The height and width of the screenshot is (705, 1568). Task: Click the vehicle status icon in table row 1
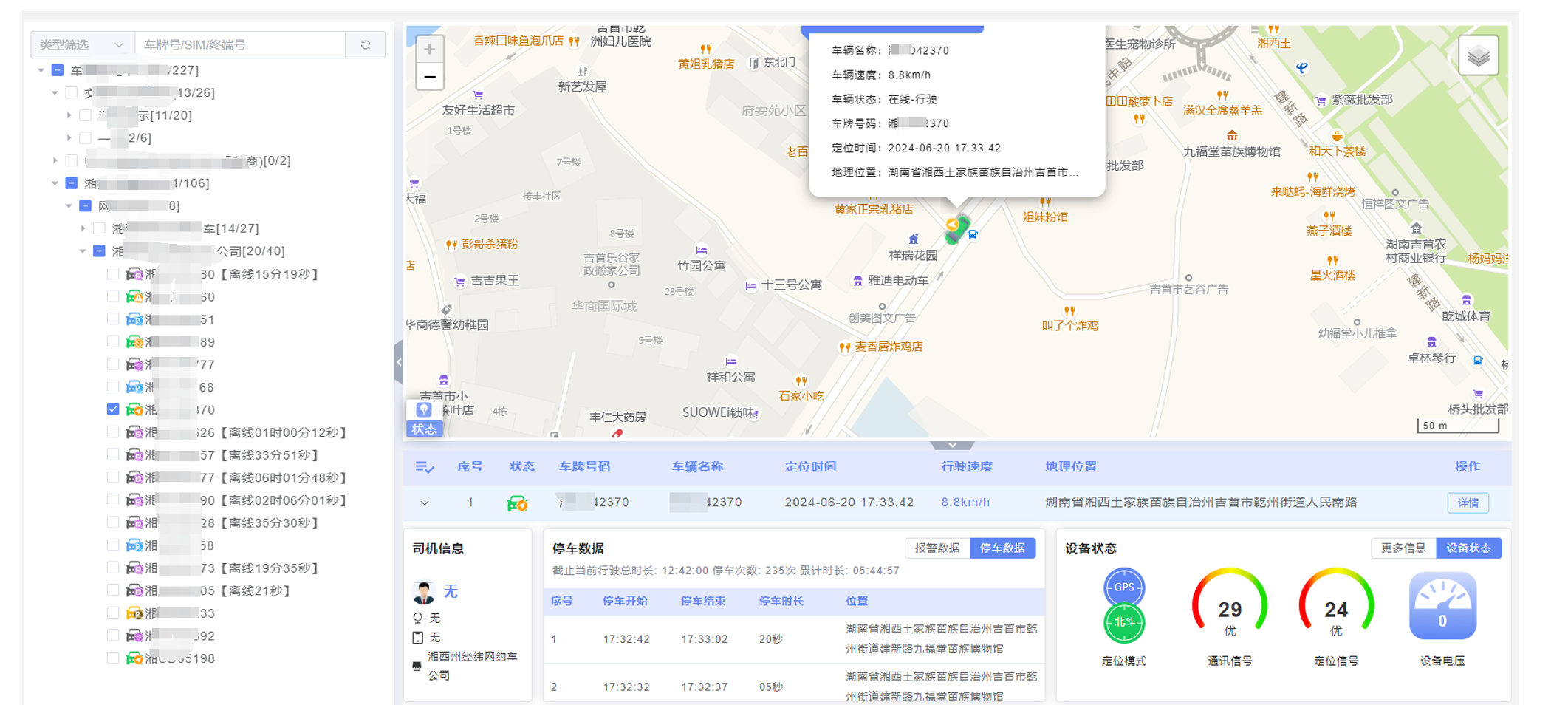tap(517, 503)
